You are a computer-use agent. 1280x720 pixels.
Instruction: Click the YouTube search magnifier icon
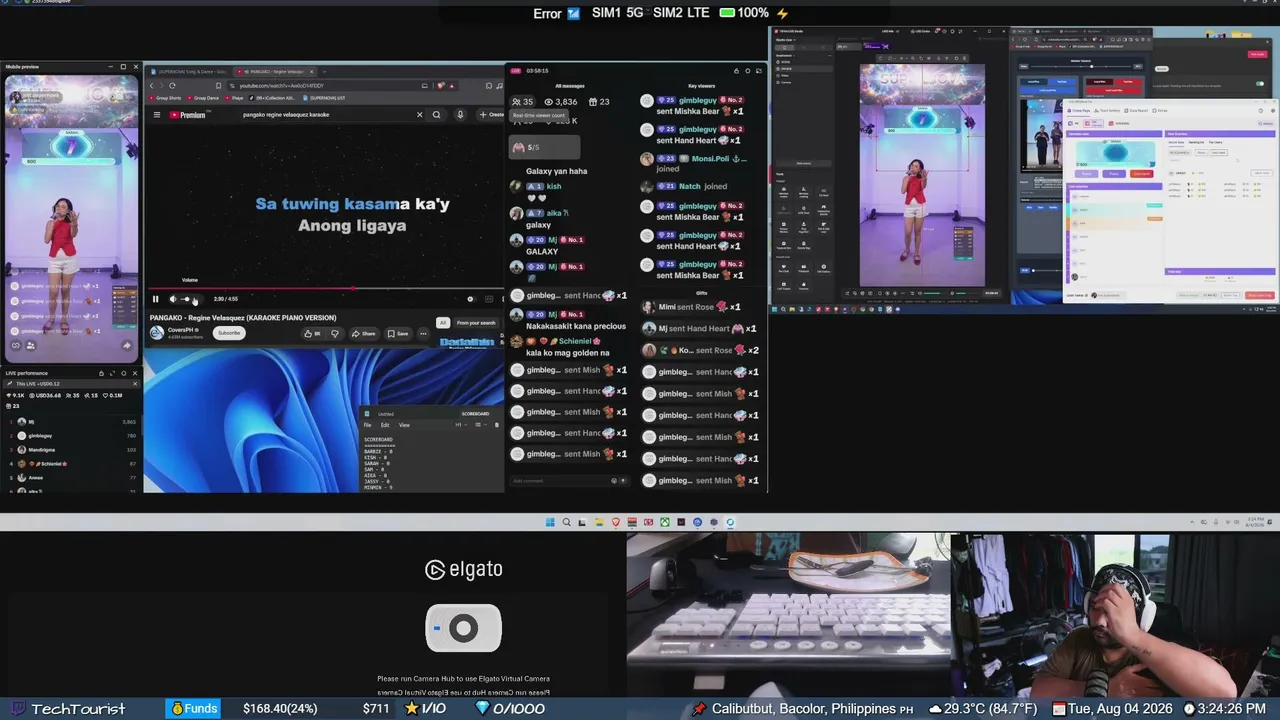[x=436, y=115]
